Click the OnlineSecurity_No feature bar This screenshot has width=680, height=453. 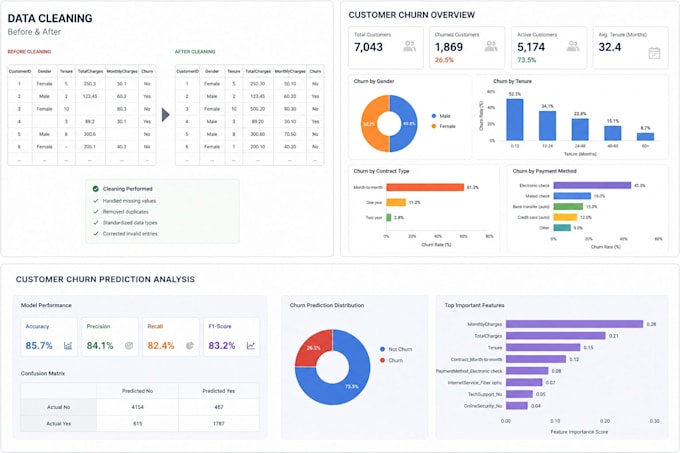[x=517, y=406]
